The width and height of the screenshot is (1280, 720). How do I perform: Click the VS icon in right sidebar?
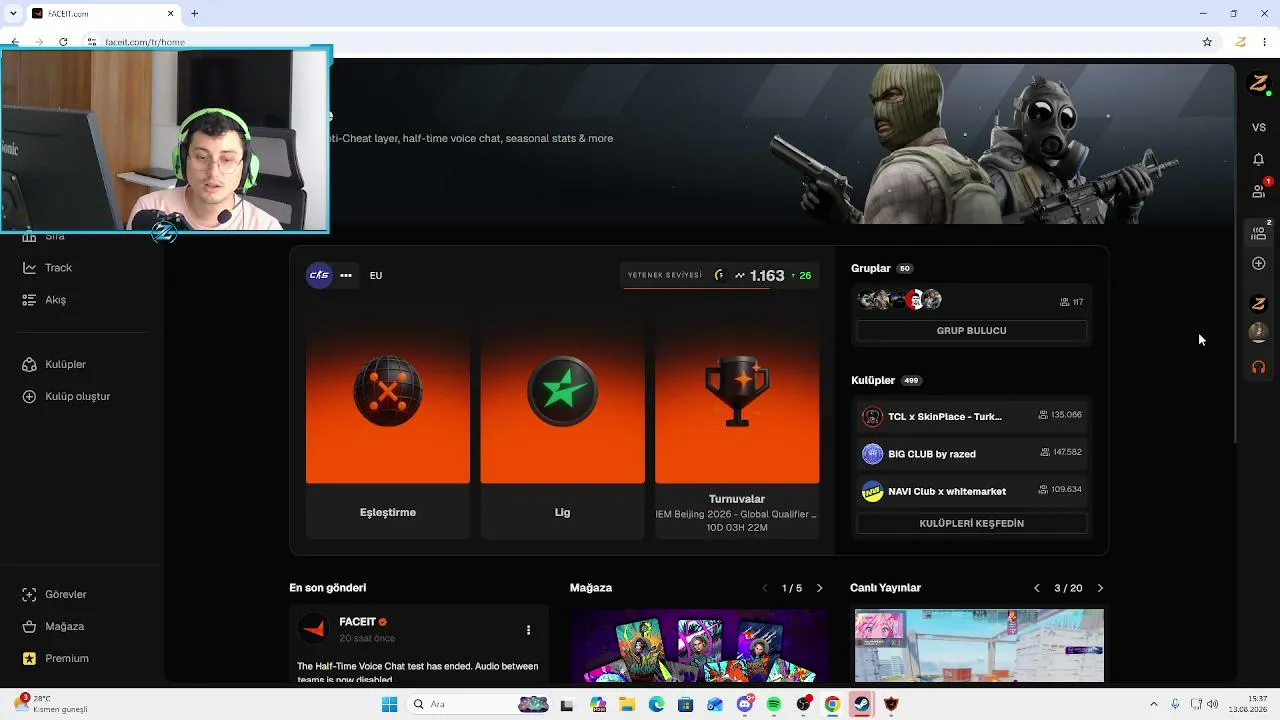coord(1259,128)
